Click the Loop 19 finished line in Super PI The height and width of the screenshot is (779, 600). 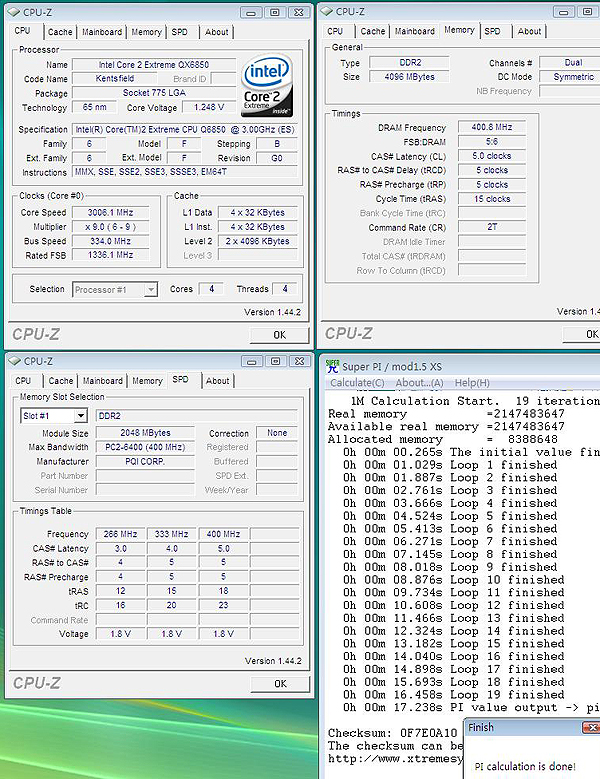click(x=453, y=695)
